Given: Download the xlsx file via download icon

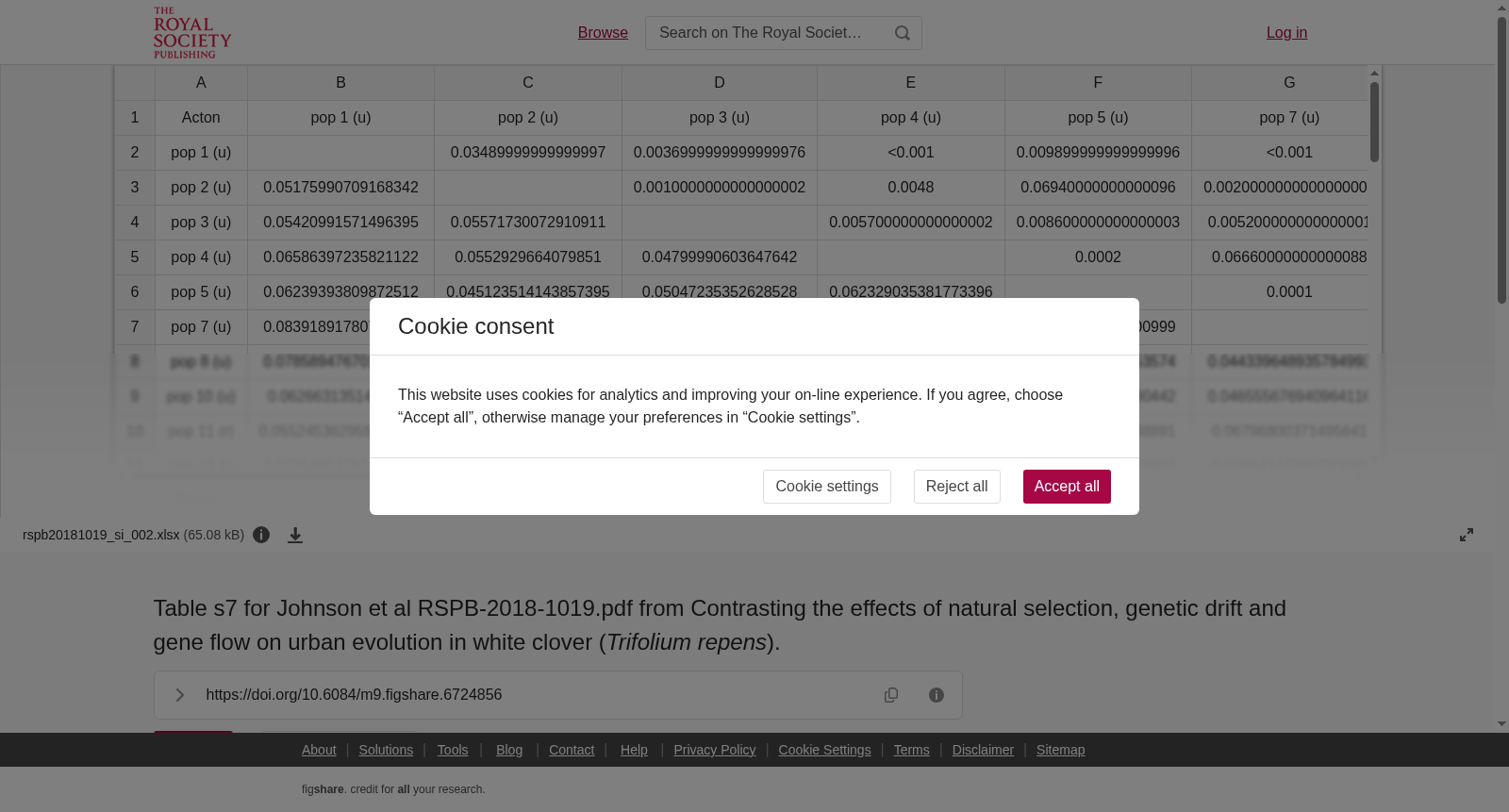Looking at the screenshot, I should (295, 535).
